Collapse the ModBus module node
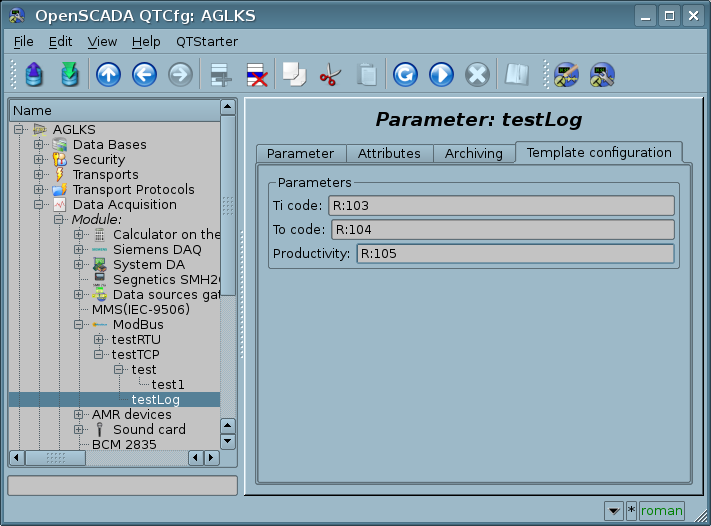Image resolution: width=711 pixels, height=526 pixels. click(x=79, y=325)
